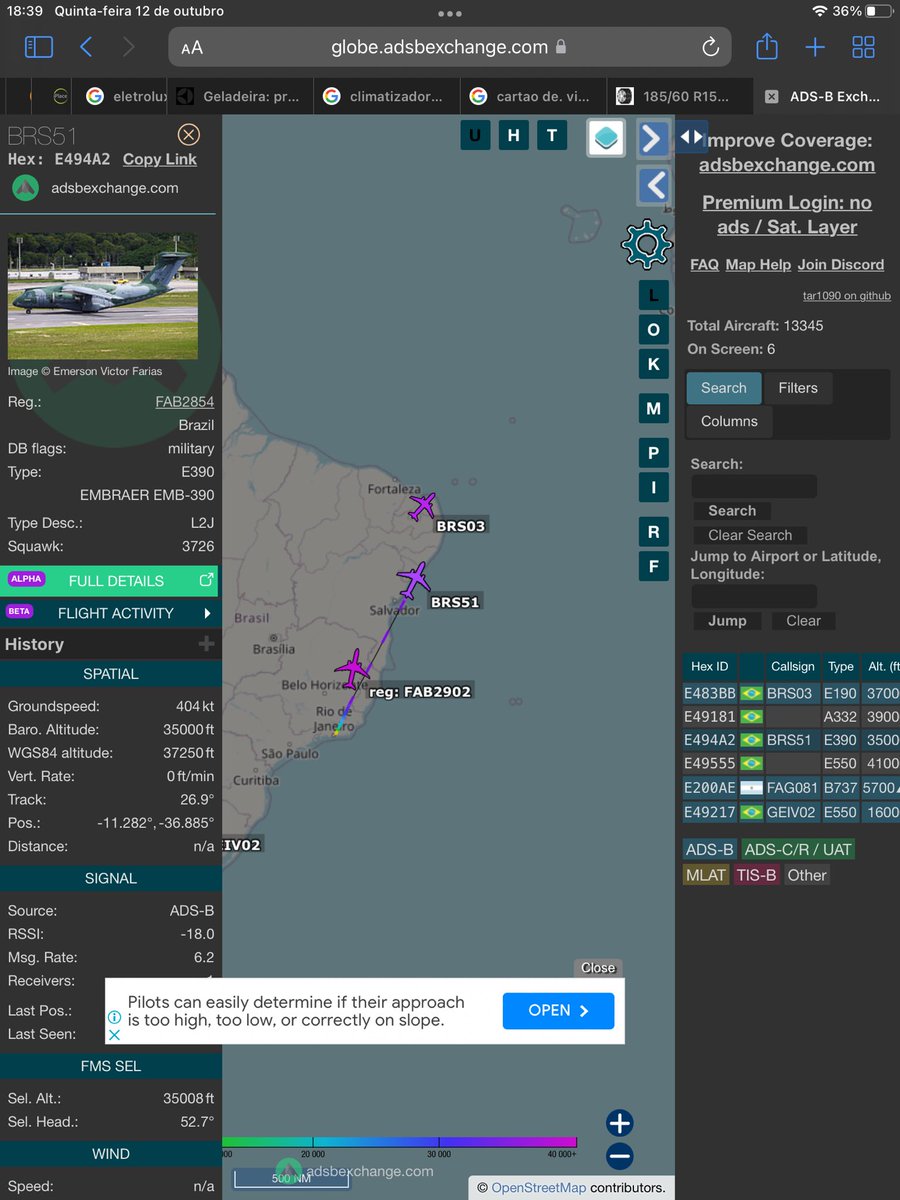Open the FAB2854 registration link

pyautogui.click(x=185, y=402)
